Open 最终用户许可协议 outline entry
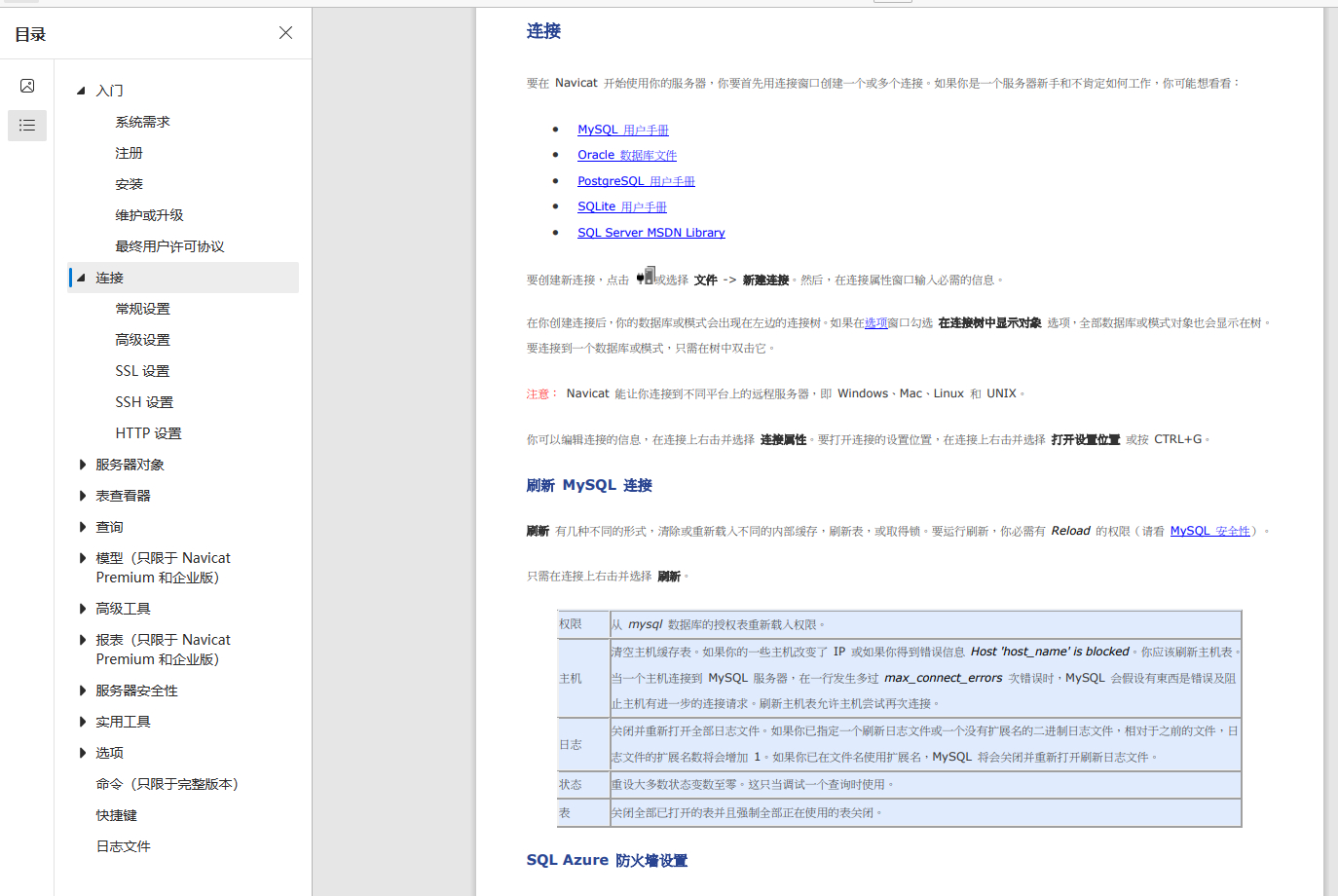The image size is (1338, 896). (169, 246)
